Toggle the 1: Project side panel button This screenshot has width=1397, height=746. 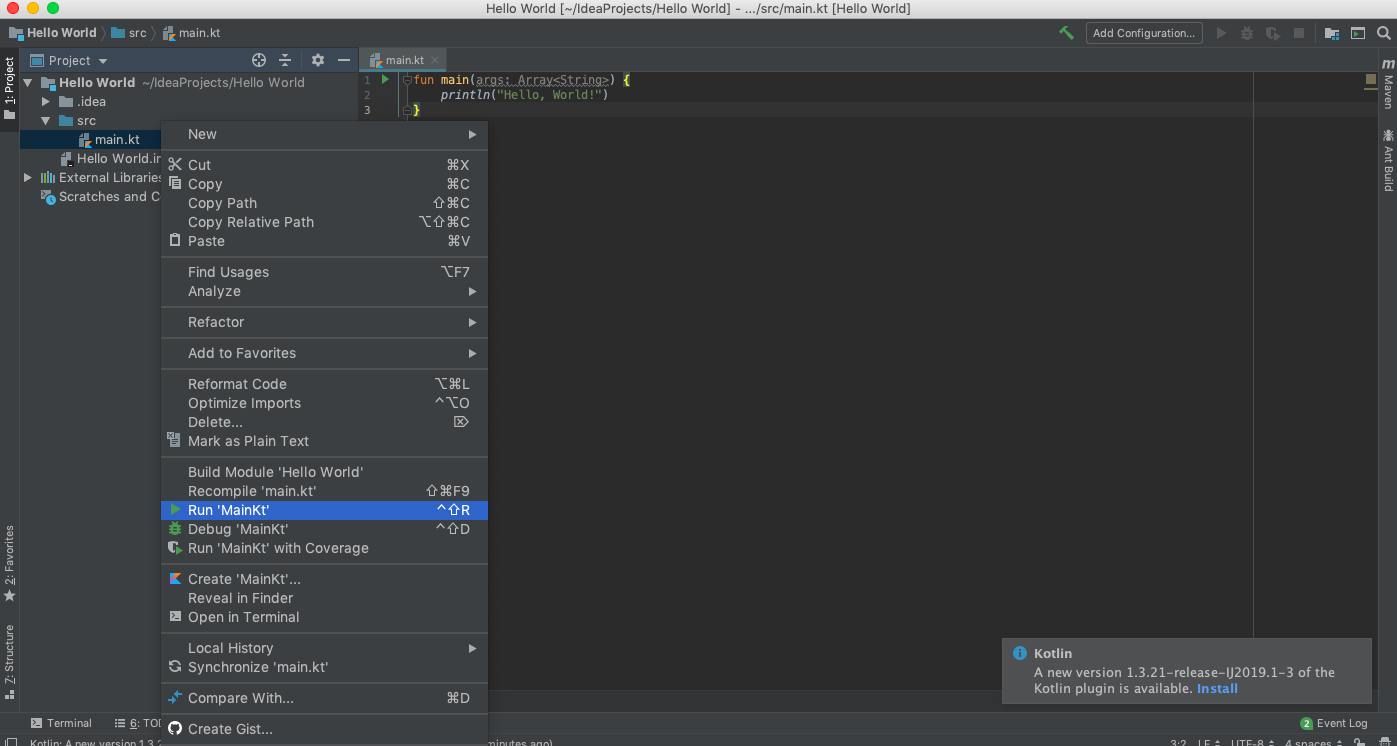coord(9,88)
